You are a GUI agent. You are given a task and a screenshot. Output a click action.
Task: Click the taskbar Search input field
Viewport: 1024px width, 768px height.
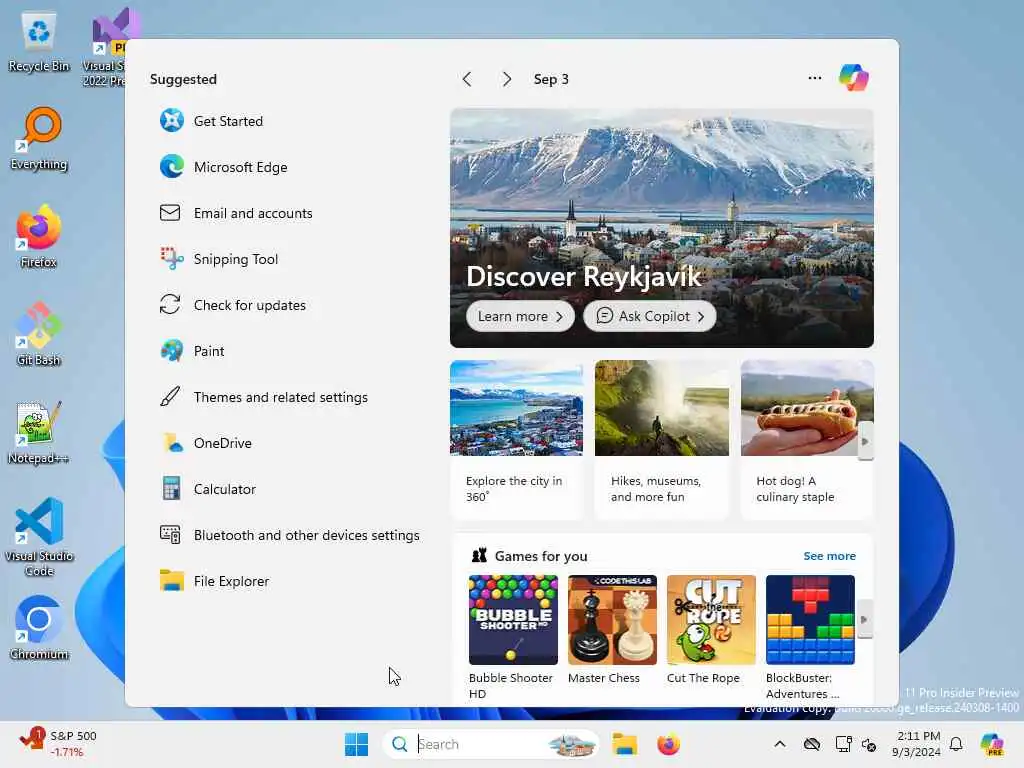pos(491,744)
